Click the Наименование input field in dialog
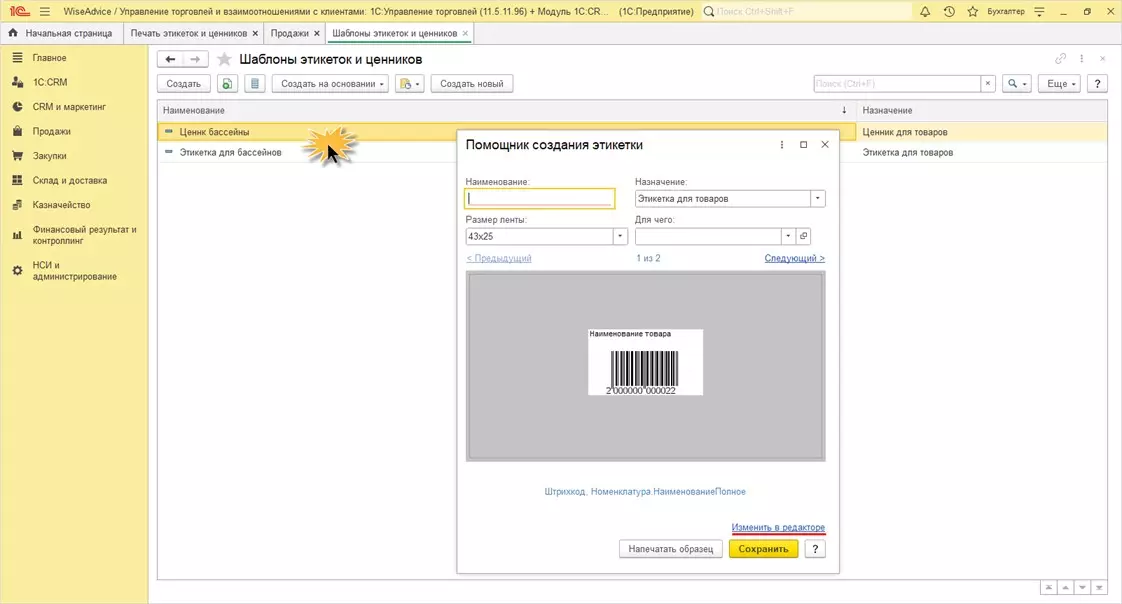1122x604 pixels. [539, 199]
